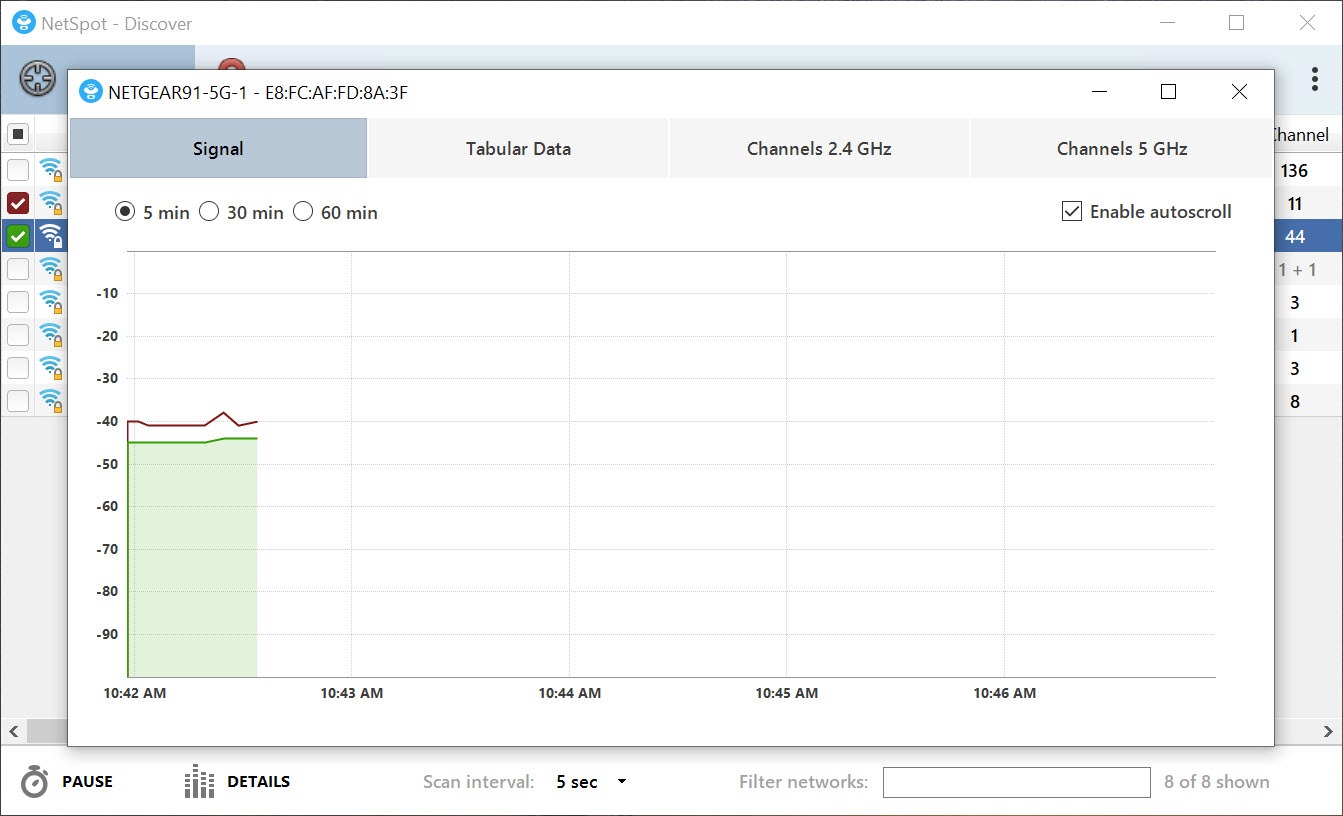Uncheck the dark red network checkbox
The height and width of the screenshot is (816, 1343).
pyautogui.click(x=18, y=203)
